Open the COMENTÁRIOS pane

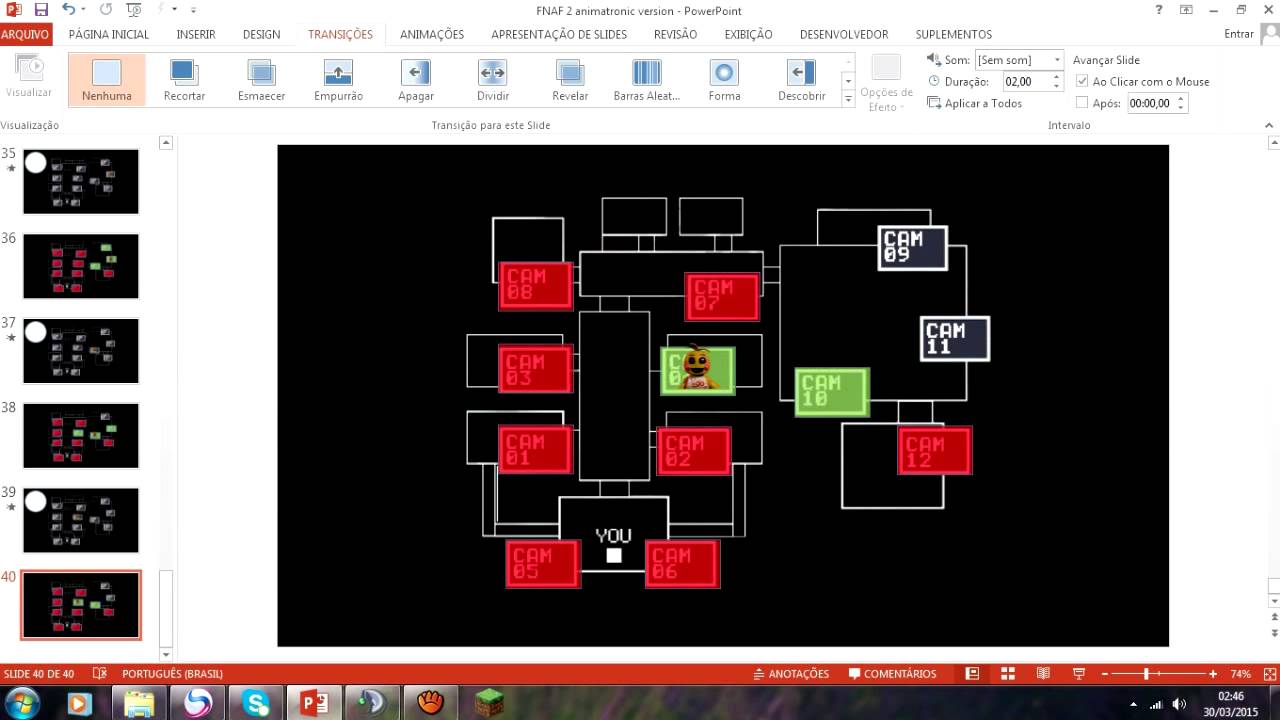click(892, 674)
